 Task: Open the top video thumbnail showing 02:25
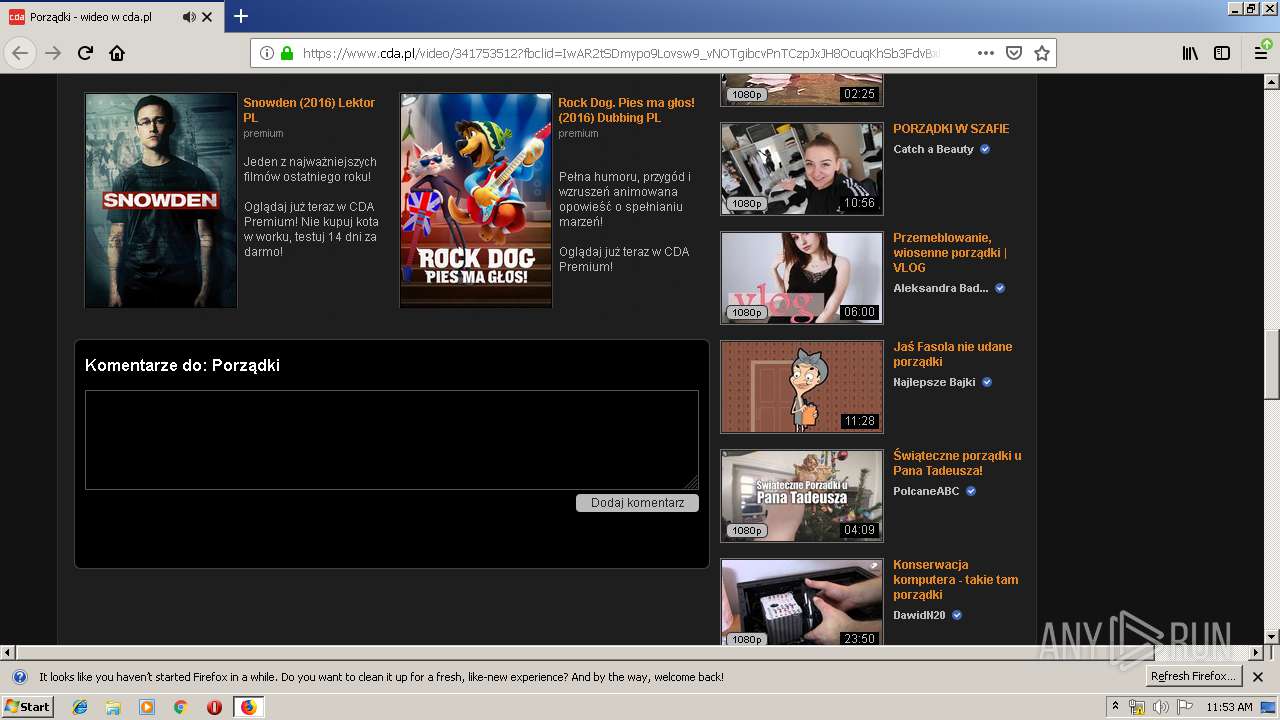tap(802, 89)
